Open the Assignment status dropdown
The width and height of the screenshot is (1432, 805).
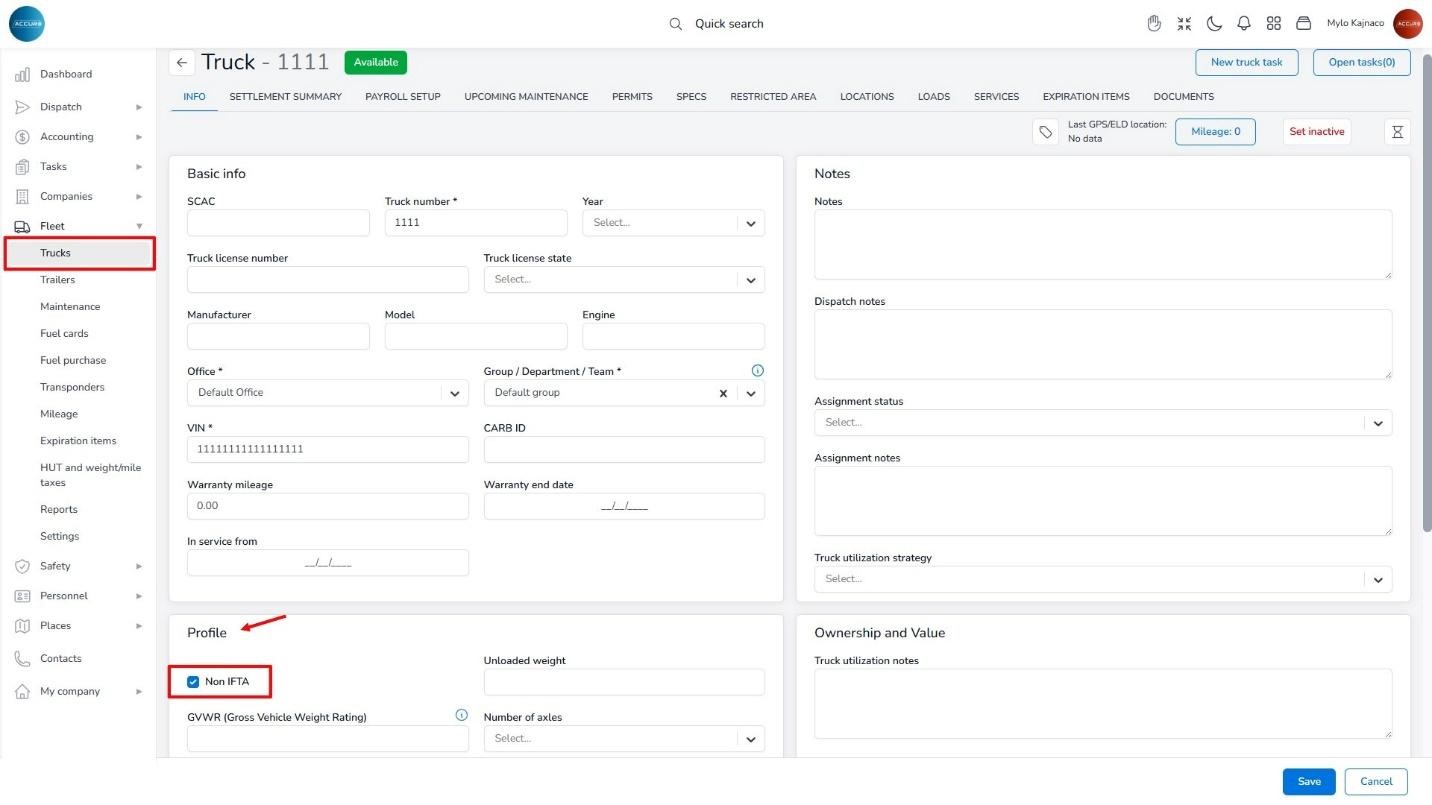pos(1377,423)
